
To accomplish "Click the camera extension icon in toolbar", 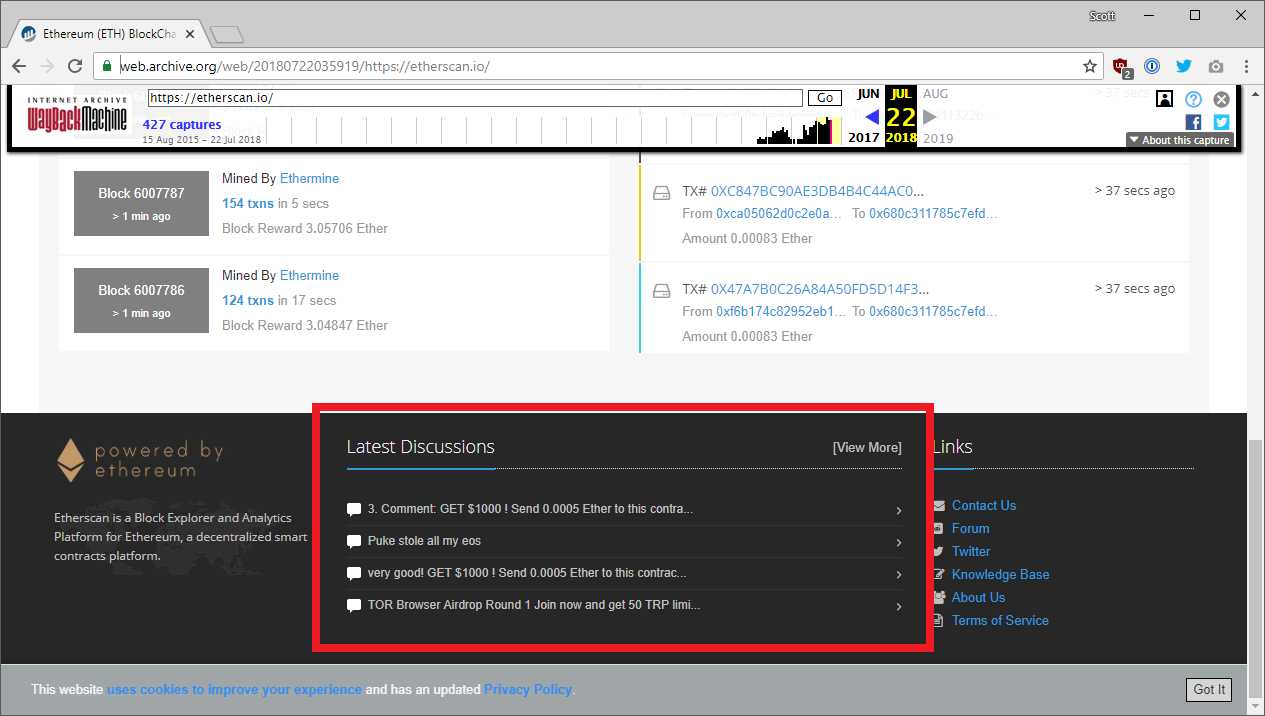I will pyautogui.click(x=1216, y=66).
